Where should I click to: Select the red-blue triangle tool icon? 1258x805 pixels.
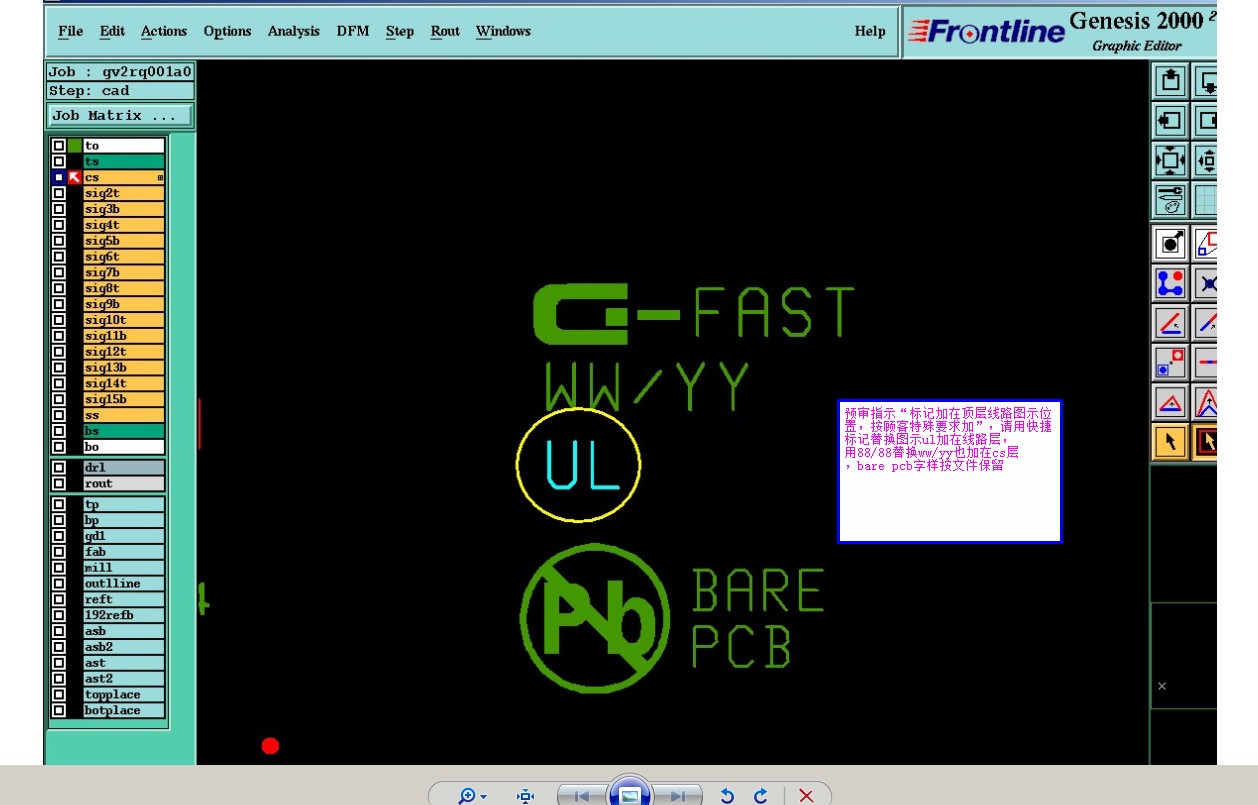click(x=1170, y=402)
